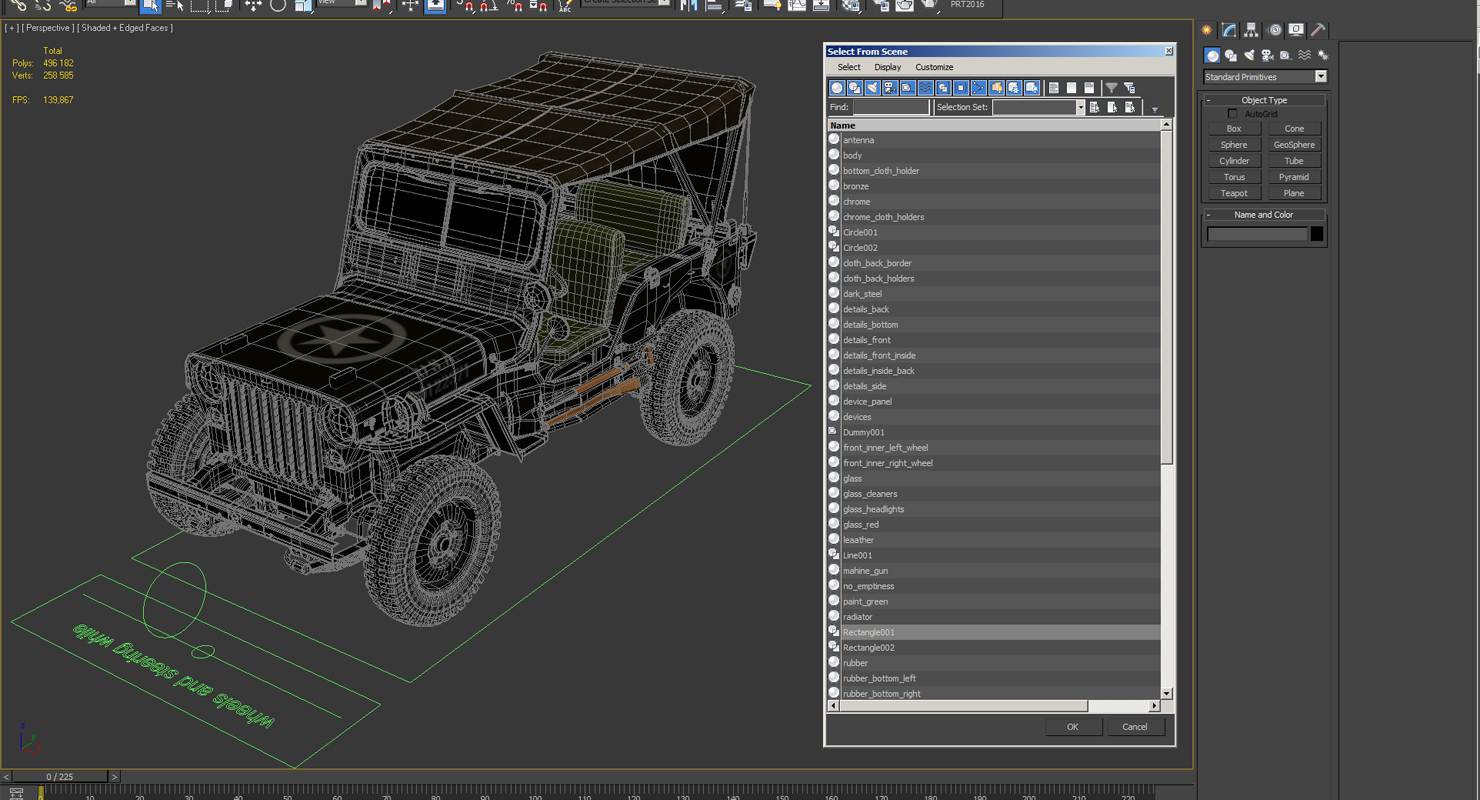
Task: Click the Name column header to sort
Action: [x=994, y=125]
